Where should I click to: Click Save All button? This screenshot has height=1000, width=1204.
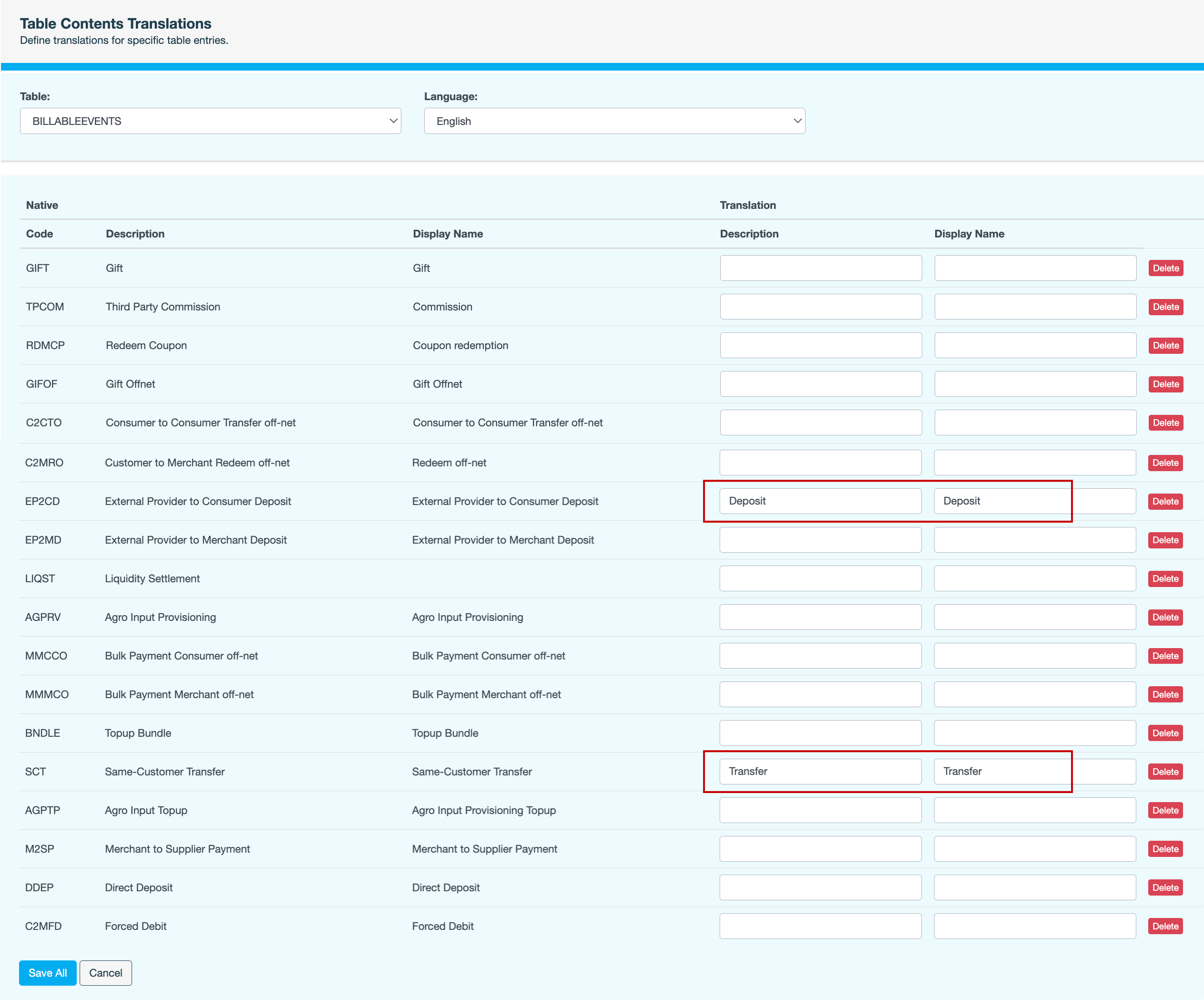[x=48, y=972]
